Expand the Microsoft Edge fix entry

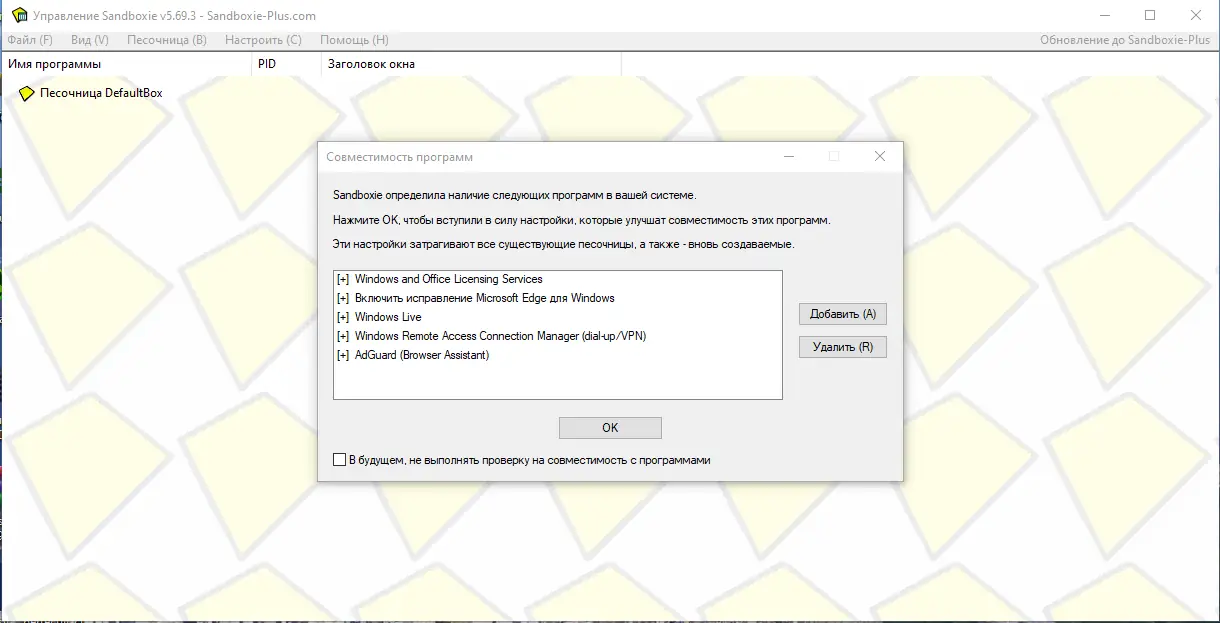343,299
